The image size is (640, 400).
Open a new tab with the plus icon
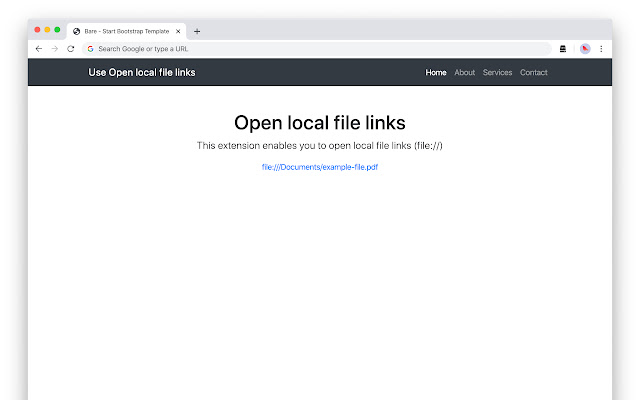pyautogui.click(x=197, y=31)
